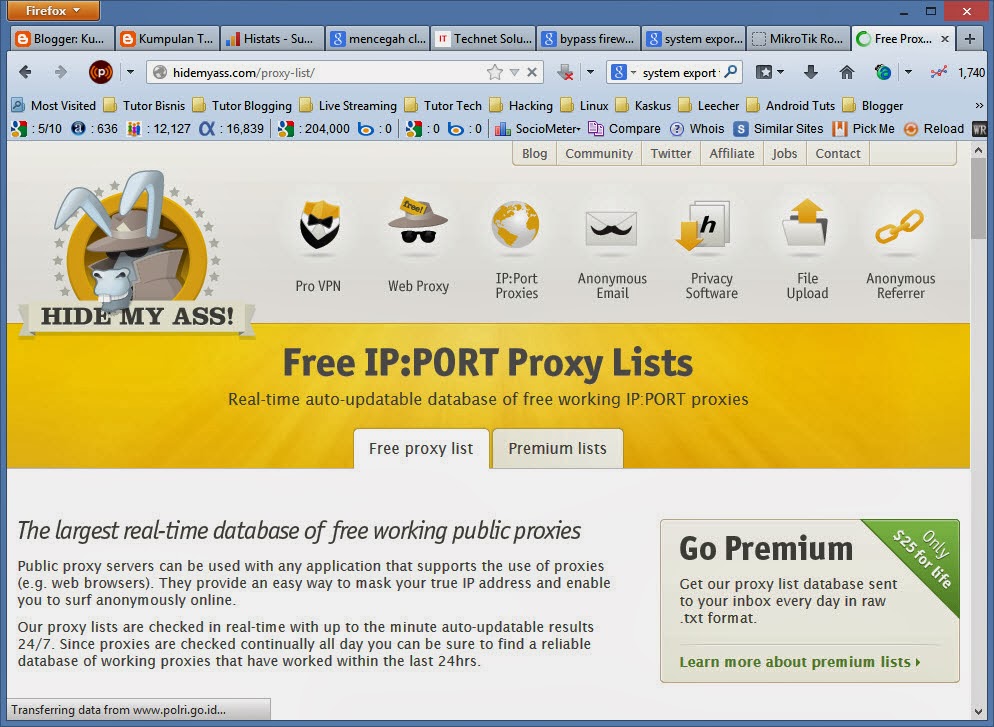Click the Anonymous Email envelope icon
994x727 pixels.
click(x=612, y=226)
